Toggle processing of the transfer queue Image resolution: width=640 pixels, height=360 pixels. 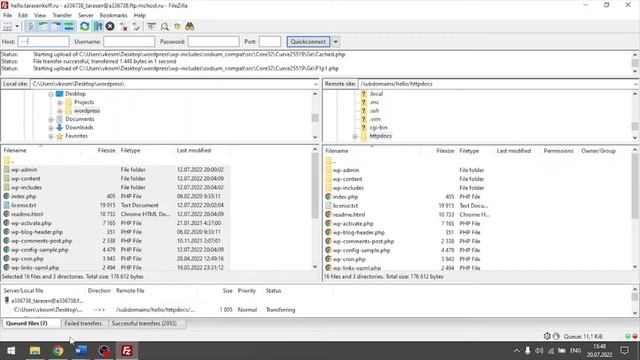pos(98,27)
